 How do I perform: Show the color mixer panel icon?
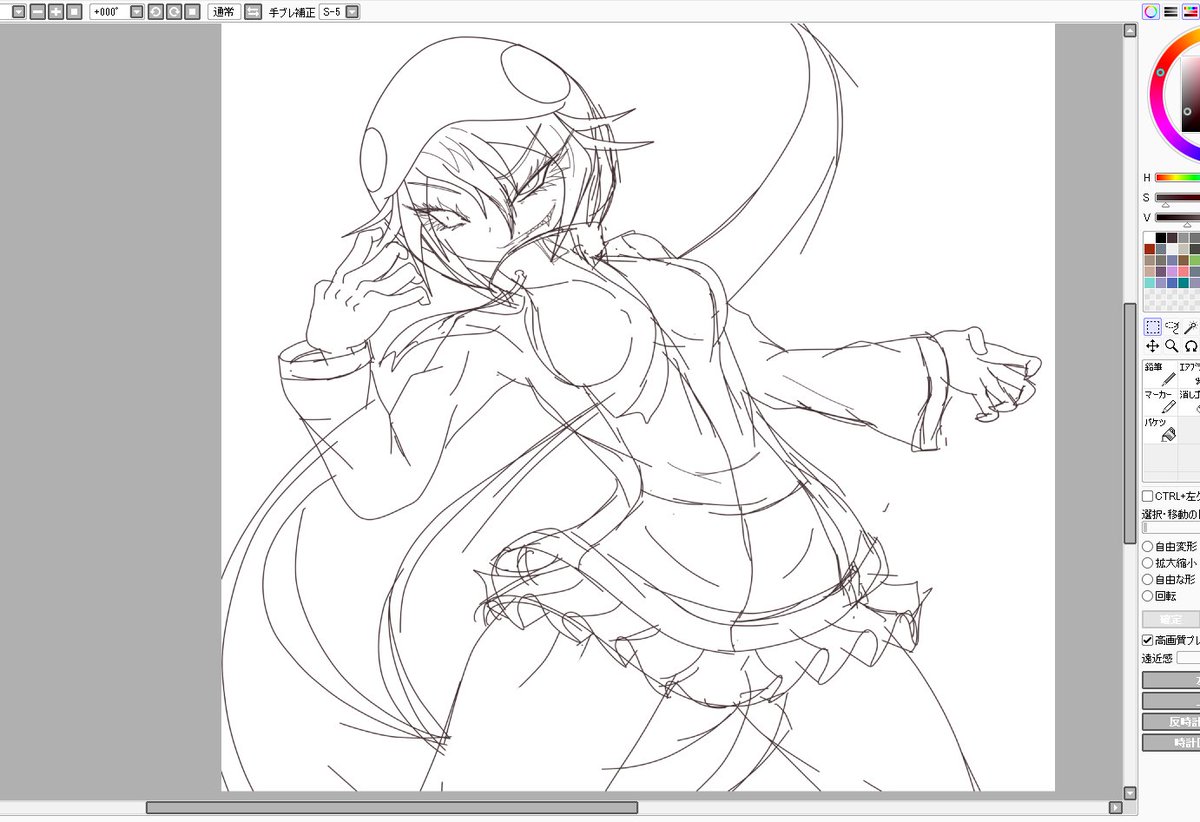(x=1189, y=11)
